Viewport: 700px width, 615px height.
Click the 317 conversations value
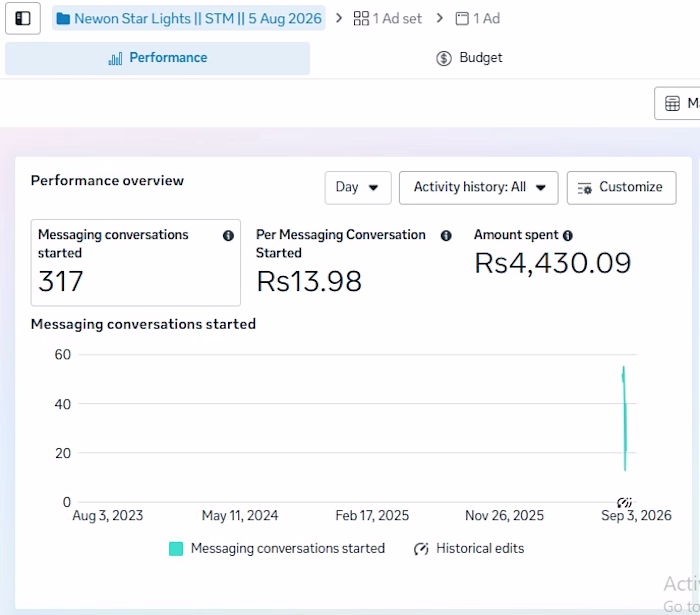(61, 281)
